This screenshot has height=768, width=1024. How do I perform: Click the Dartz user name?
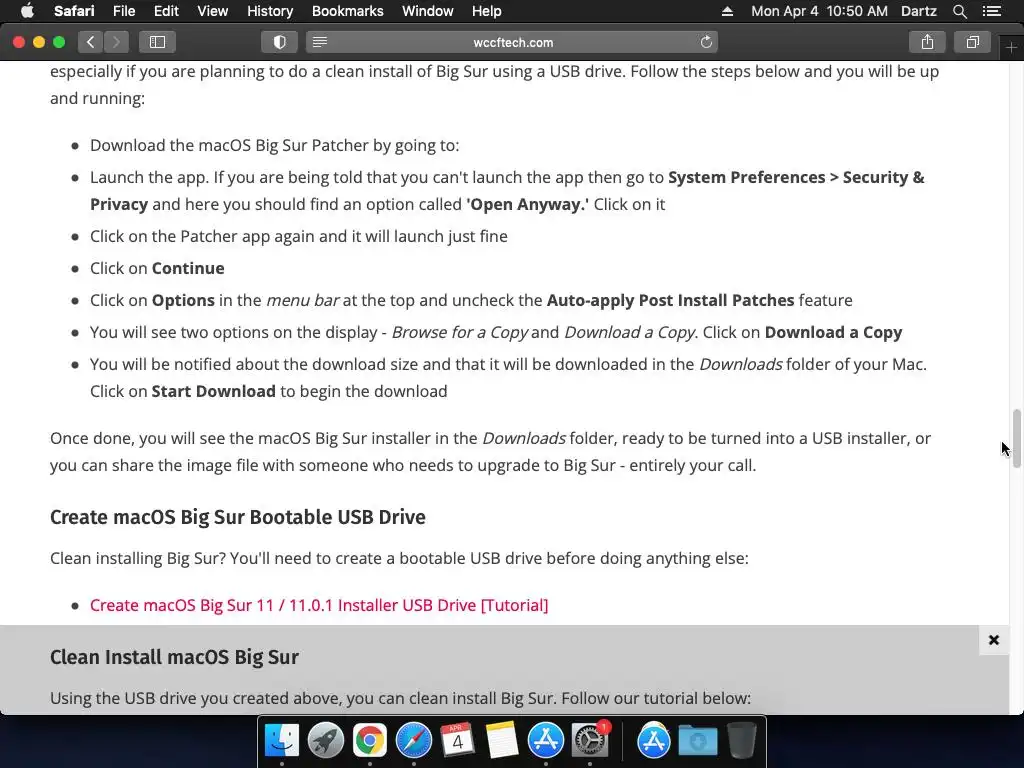pyautogui.click(x=918, y=11)
